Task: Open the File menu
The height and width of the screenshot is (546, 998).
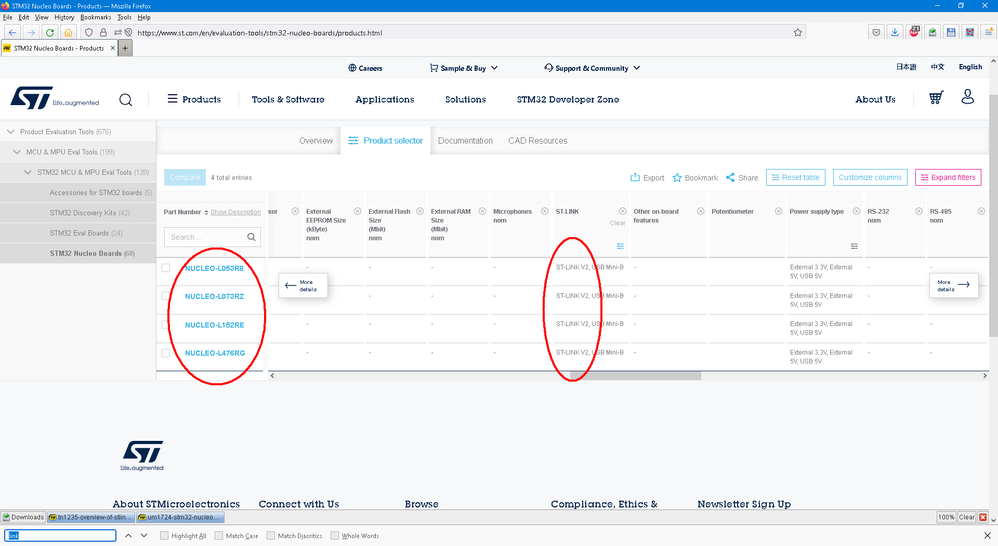Action: click(8, 17)
